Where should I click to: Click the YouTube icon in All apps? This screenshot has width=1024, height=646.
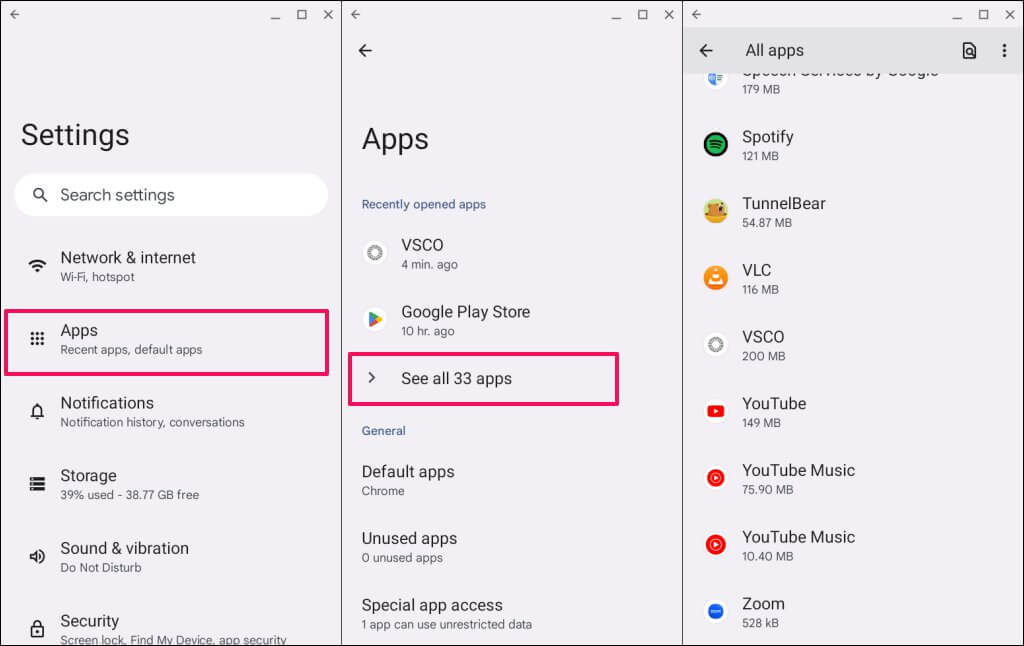coord(716,411)
